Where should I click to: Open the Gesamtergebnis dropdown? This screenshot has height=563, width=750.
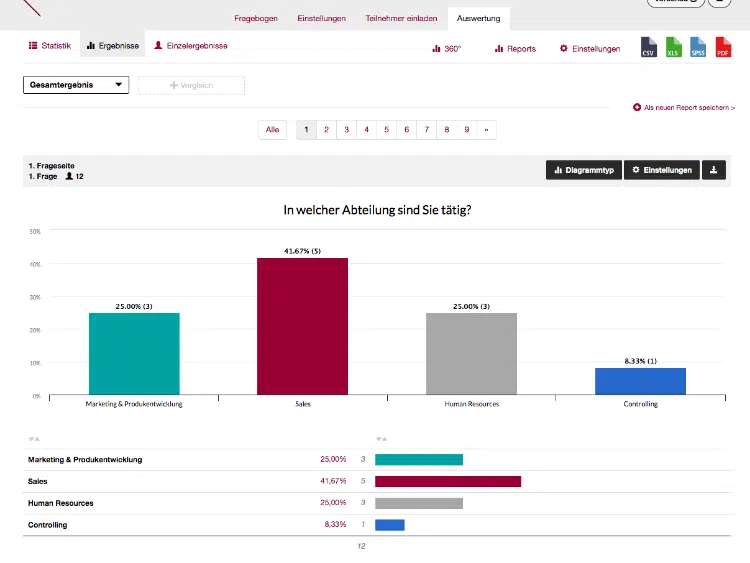76,85
